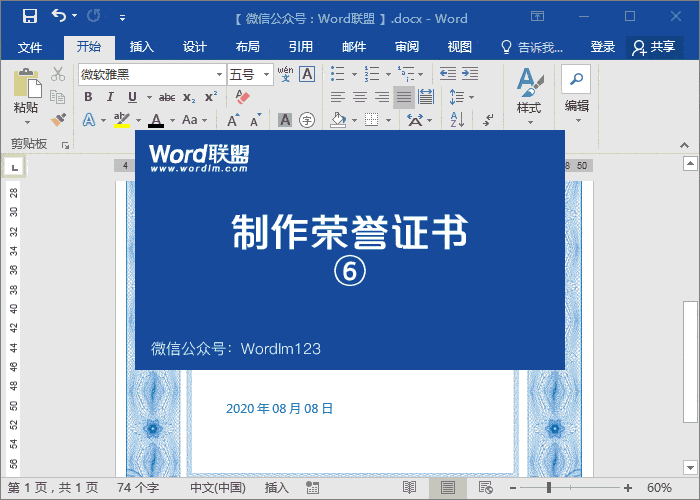Image resolution: width=700 pixels, height=500 pixels.
Task: Click the 告诉我 search box
Action: click(x=532, y=46)
